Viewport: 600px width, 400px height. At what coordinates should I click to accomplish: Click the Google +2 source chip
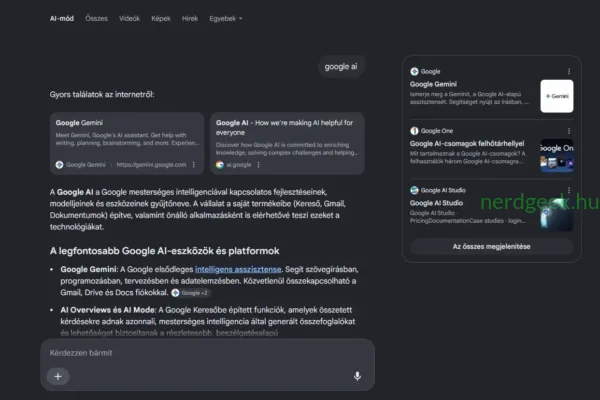(190, 293)
